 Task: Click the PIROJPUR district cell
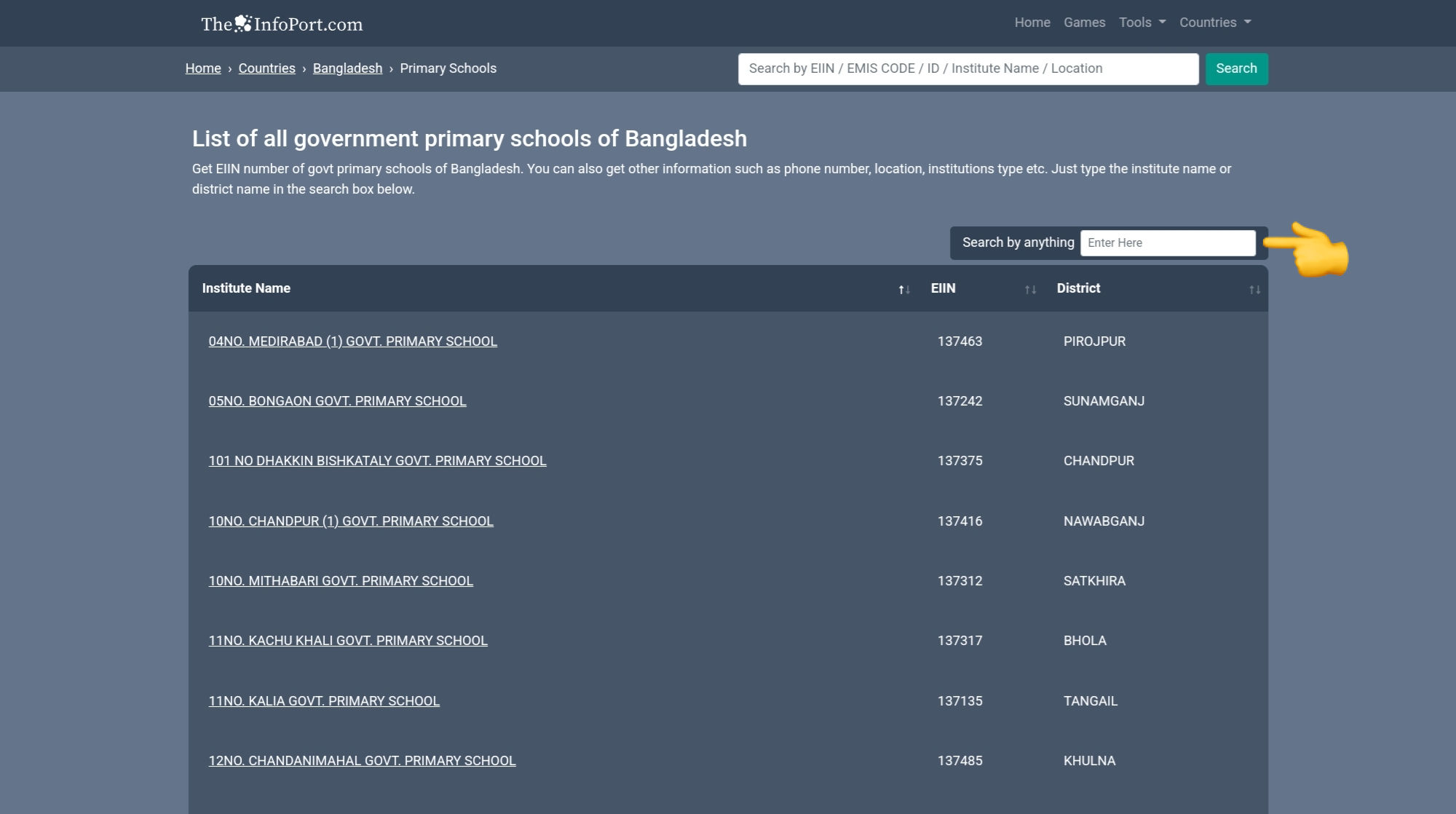[x=1094, y=341]
